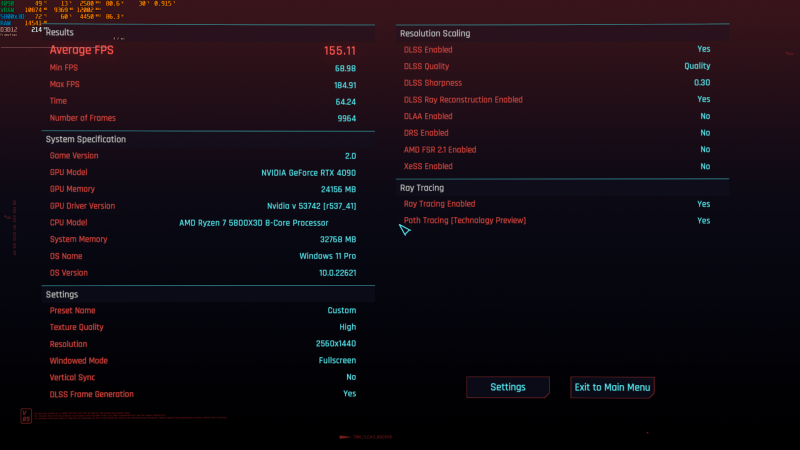Select Preset Name value Custom
This screenshot has height=450, width=800.
[342, 310]
